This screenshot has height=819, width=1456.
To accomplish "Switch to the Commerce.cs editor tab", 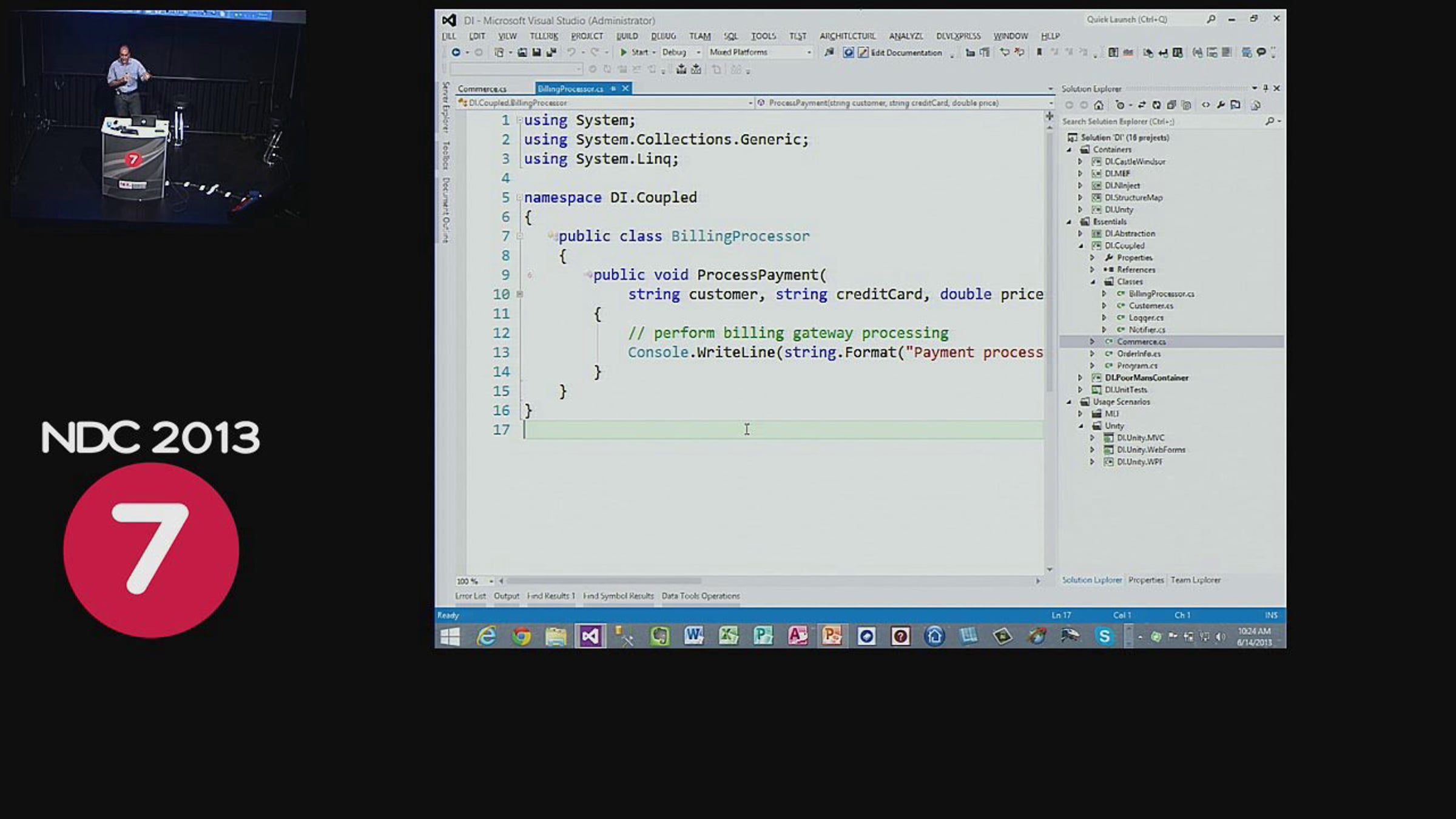I will [482, 89].
